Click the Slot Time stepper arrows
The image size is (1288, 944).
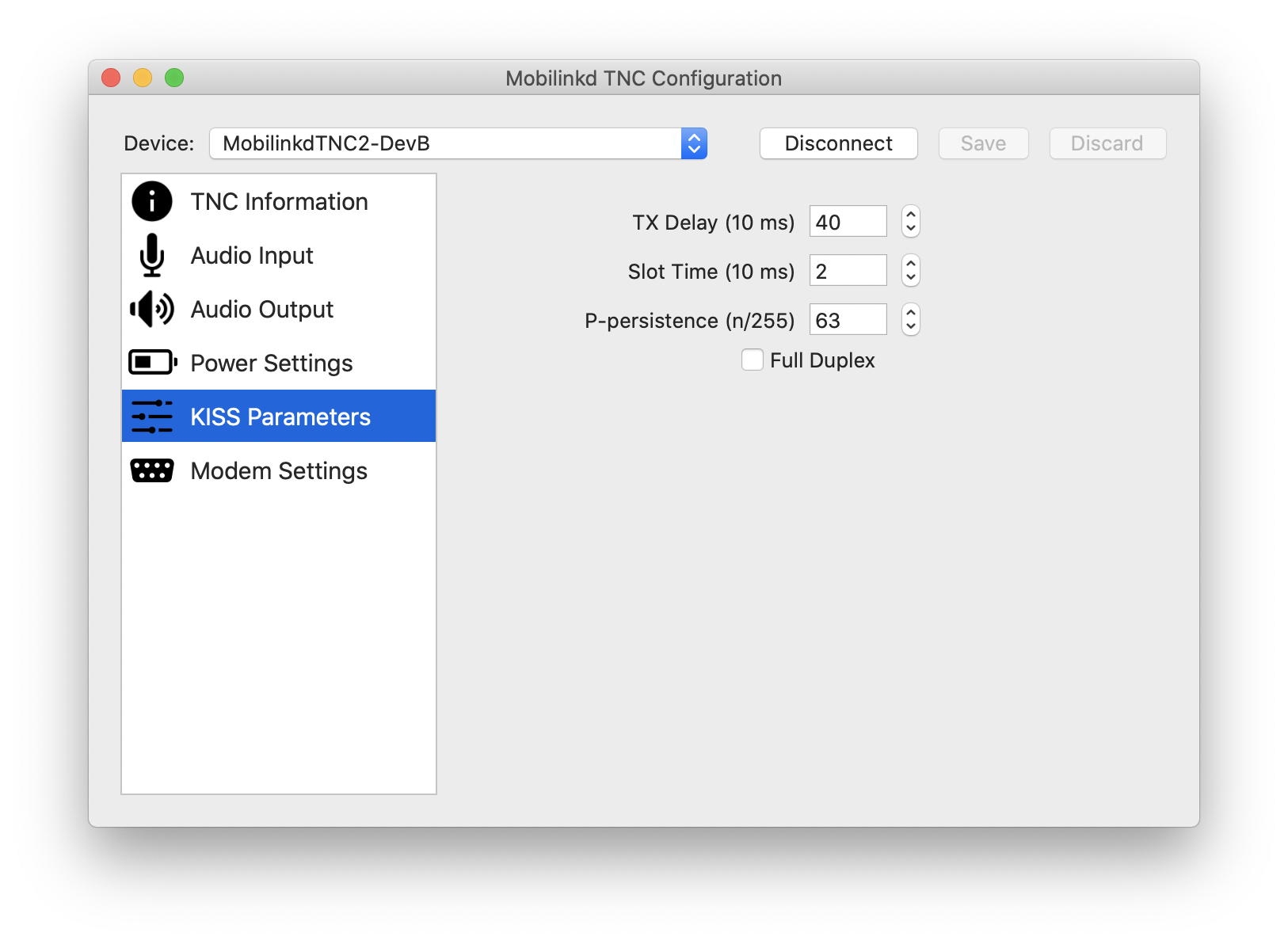click(911, 271)
